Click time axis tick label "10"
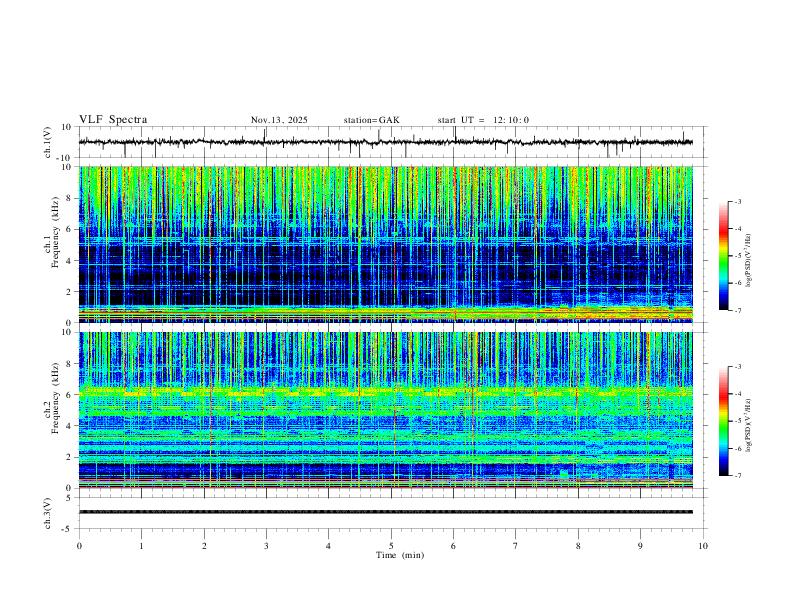Screen dimensions: 792x612 pos(703,546)
